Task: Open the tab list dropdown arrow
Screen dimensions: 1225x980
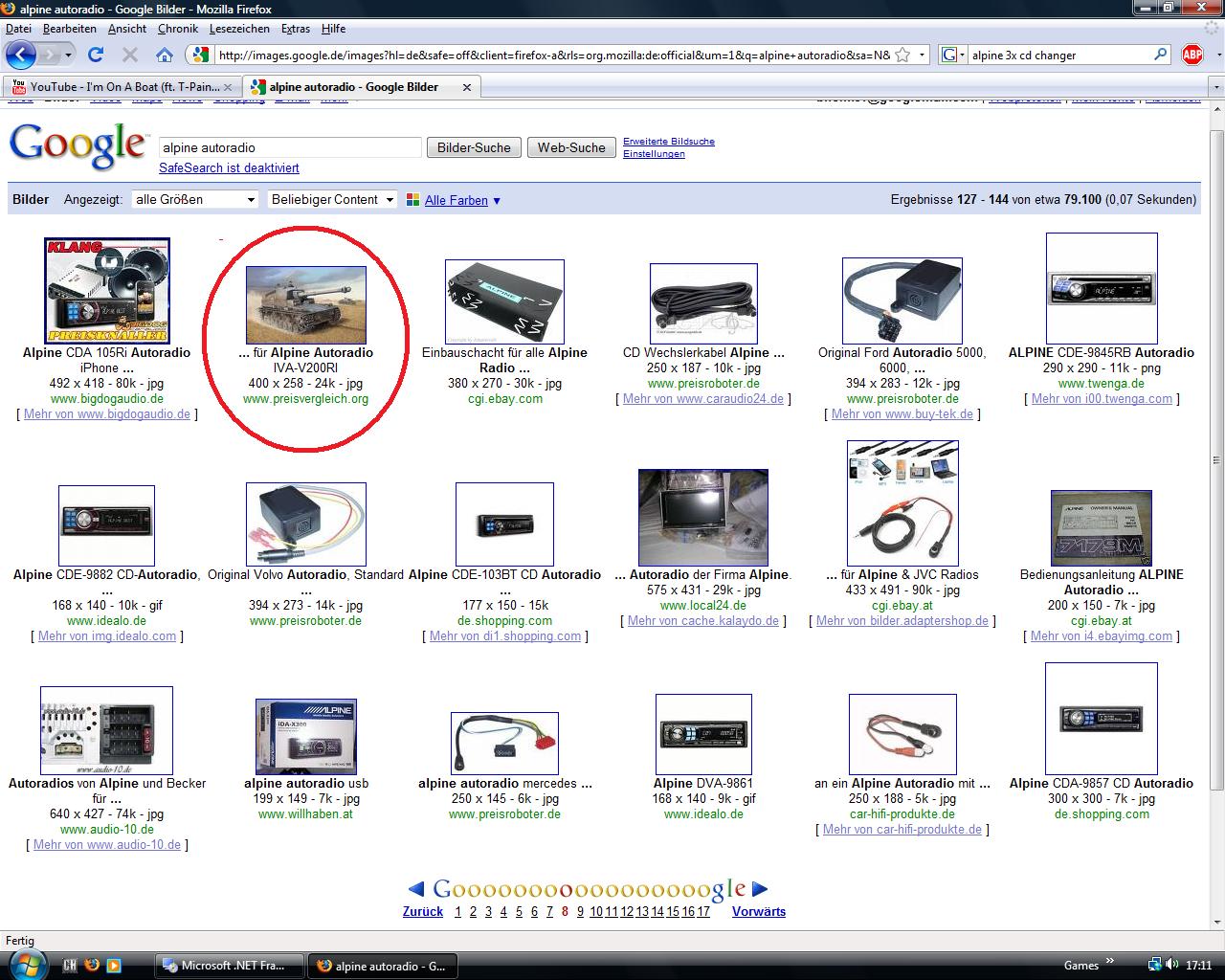Action: (1216, 87)
